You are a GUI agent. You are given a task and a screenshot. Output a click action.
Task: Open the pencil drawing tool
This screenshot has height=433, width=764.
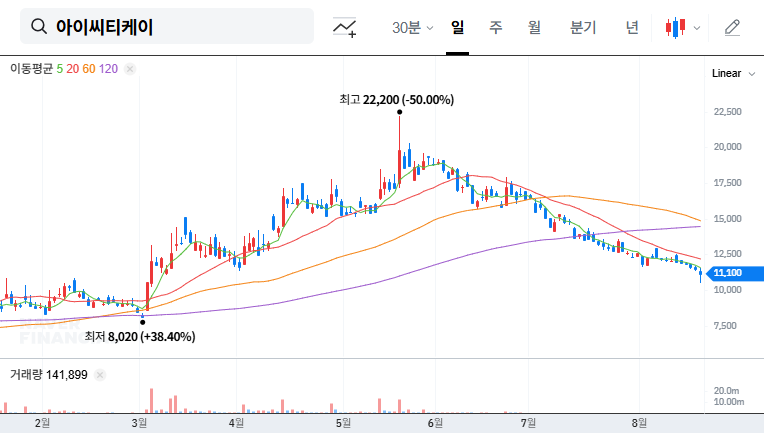pos(732,27)
